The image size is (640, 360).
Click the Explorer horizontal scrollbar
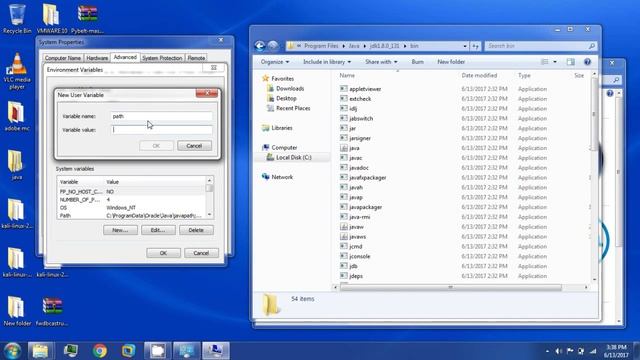click(451, 287)
